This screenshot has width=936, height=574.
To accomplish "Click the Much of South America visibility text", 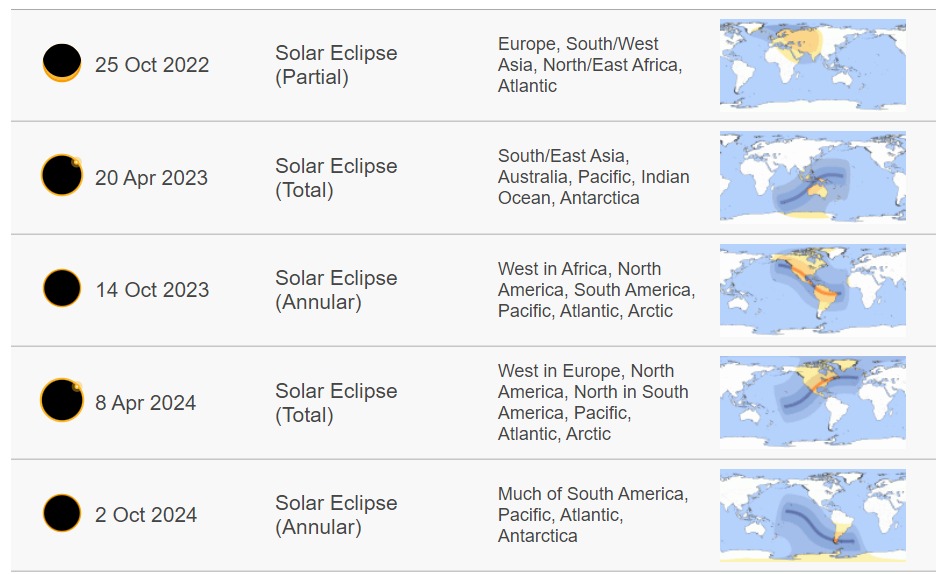I will (593, 515).
